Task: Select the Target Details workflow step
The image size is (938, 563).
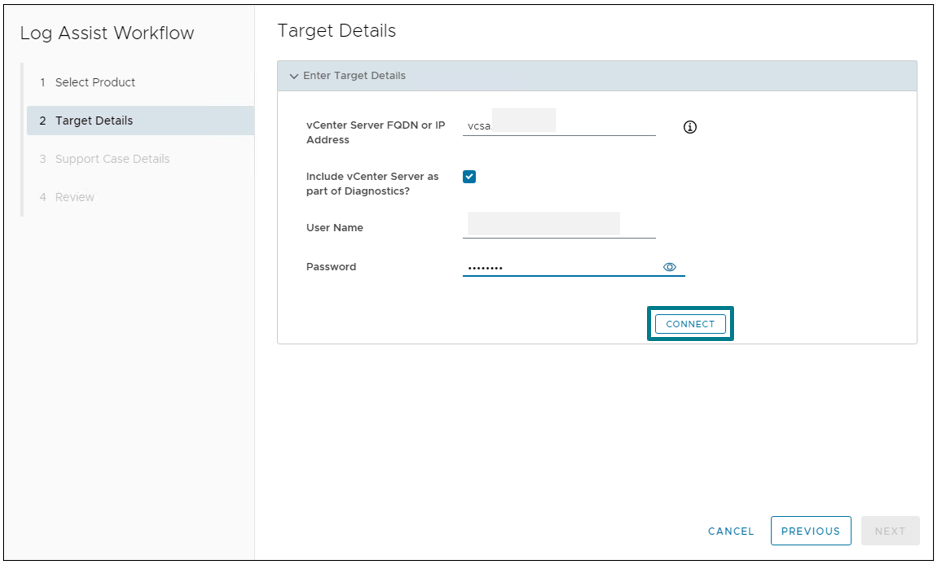Action: coord(94,121)
